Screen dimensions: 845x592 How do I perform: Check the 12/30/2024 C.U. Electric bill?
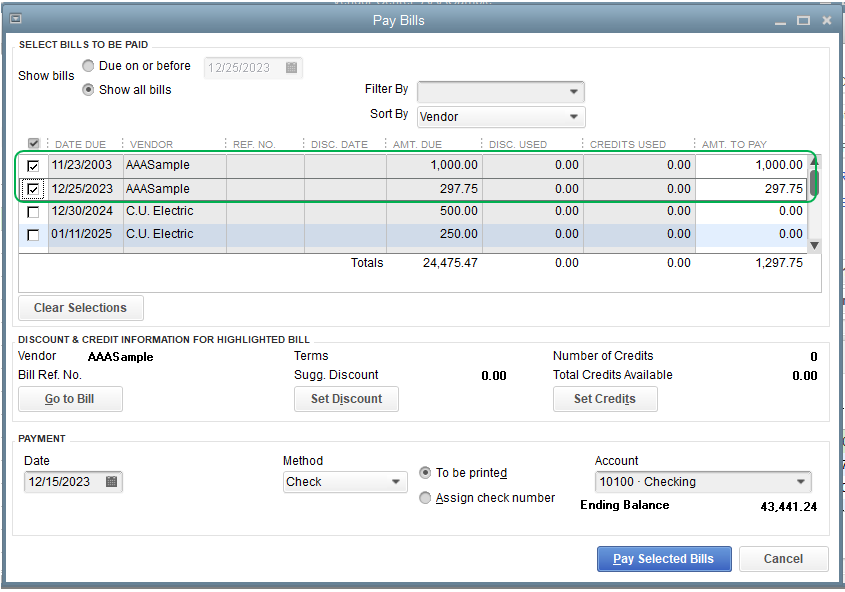33,211
